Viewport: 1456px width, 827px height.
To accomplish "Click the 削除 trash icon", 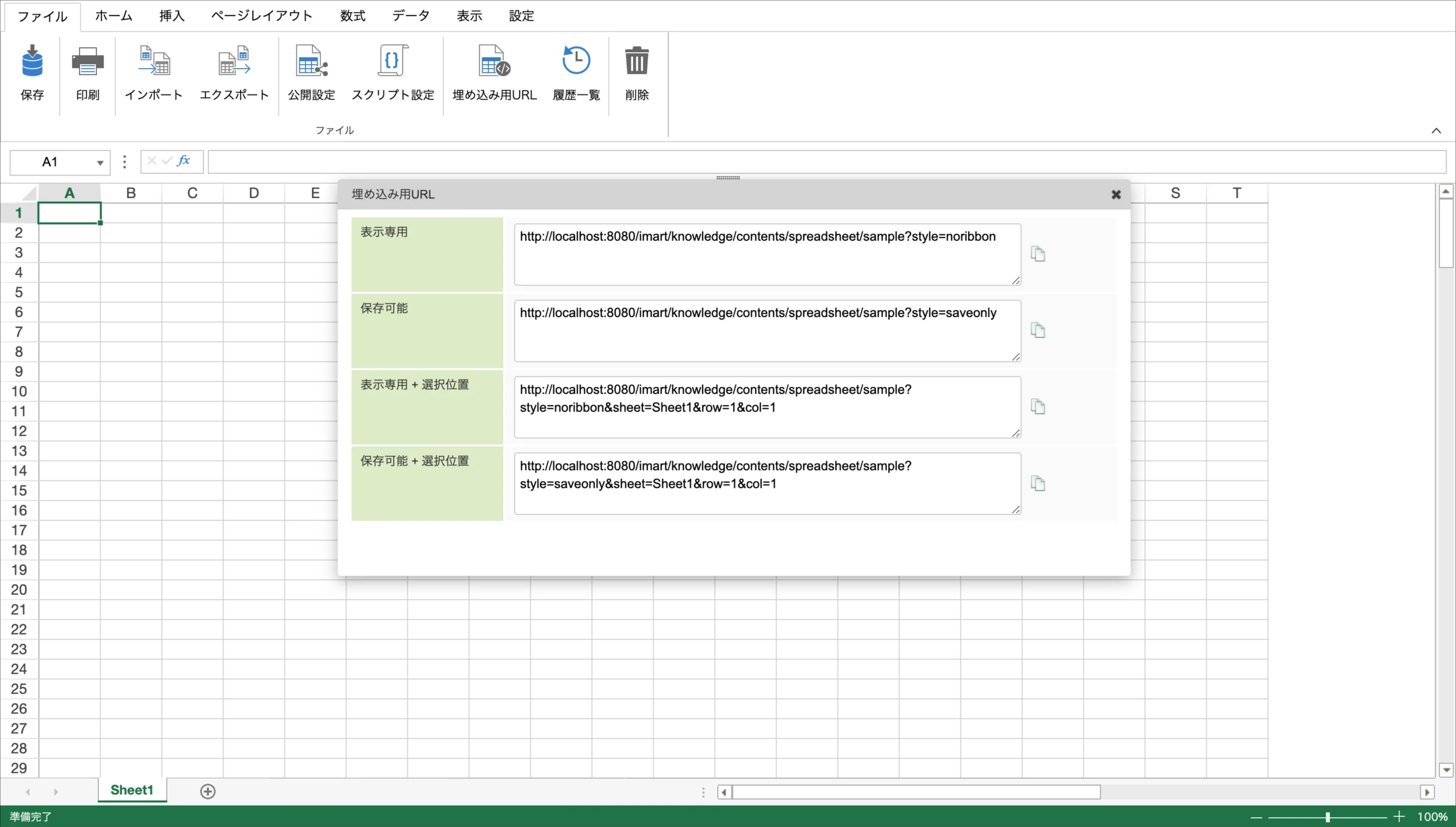I will tap(636, 61).
